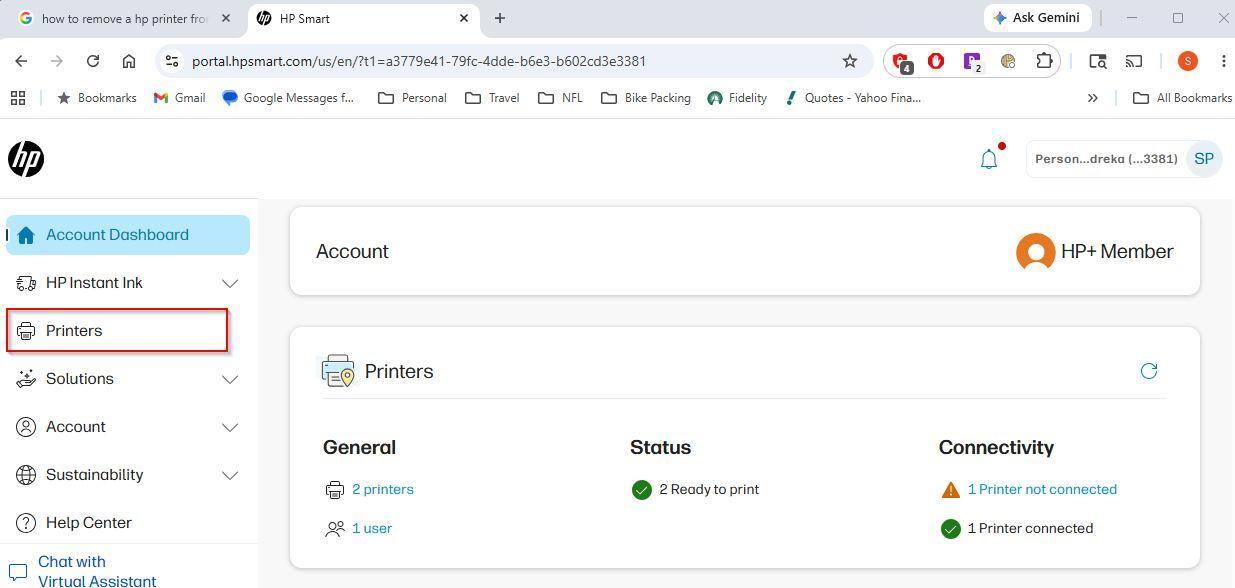Viewport: 1235px width, 588px height.
Task: Expand the HP Instant Ink menu
Action: click(x=230, y=283)
